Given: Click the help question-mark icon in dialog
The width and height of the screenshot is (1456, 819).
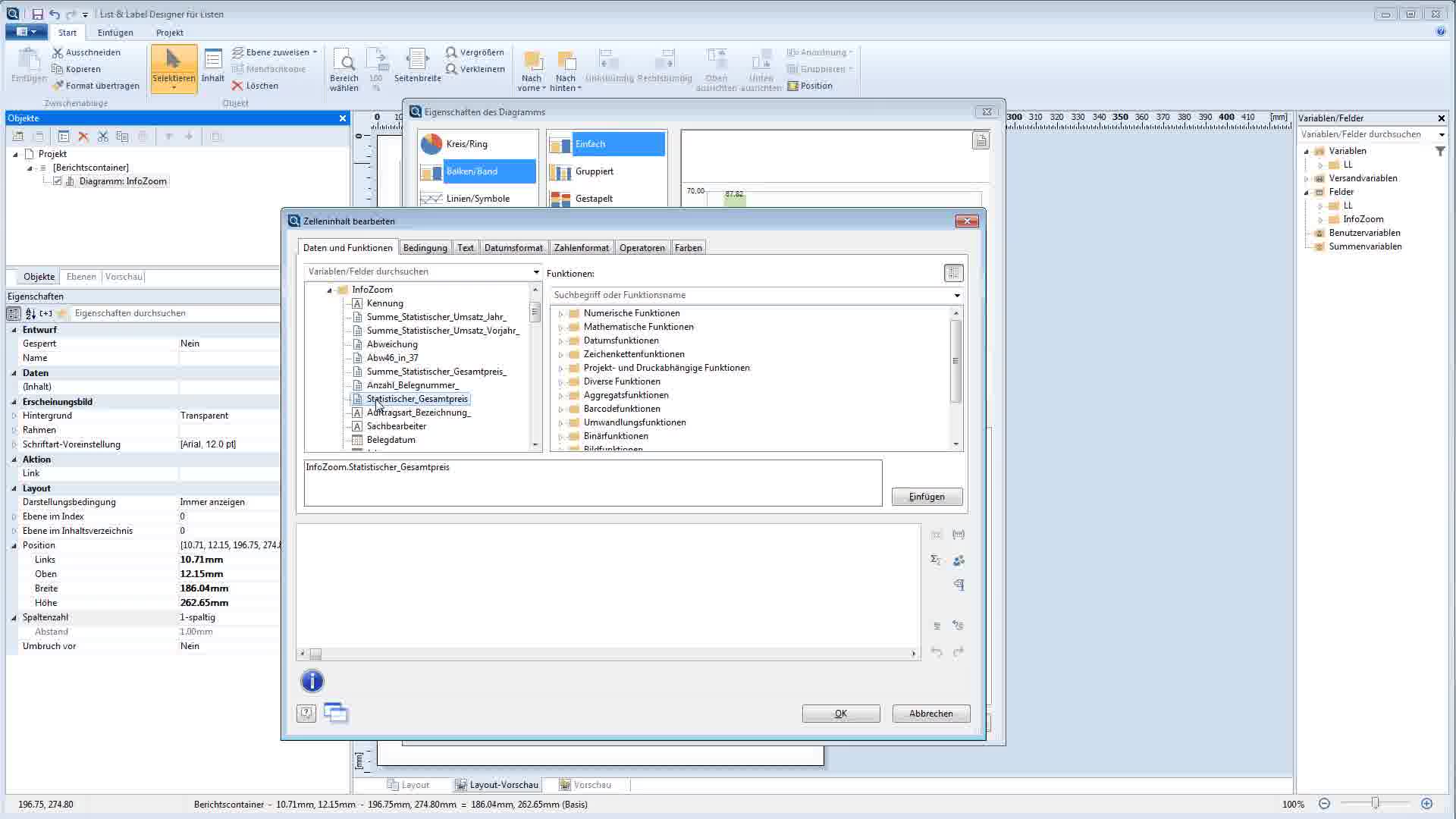Looking at the screenshot, I should tap(306, 713).
